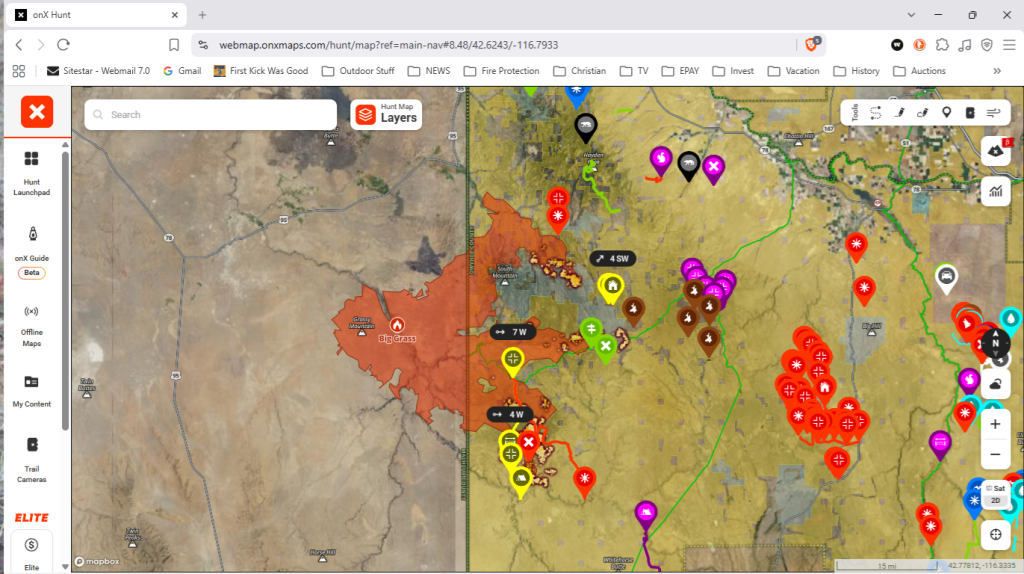Open the bookmarks apps grid icon
The image size is (1024, 574).
tap(19, 71)
